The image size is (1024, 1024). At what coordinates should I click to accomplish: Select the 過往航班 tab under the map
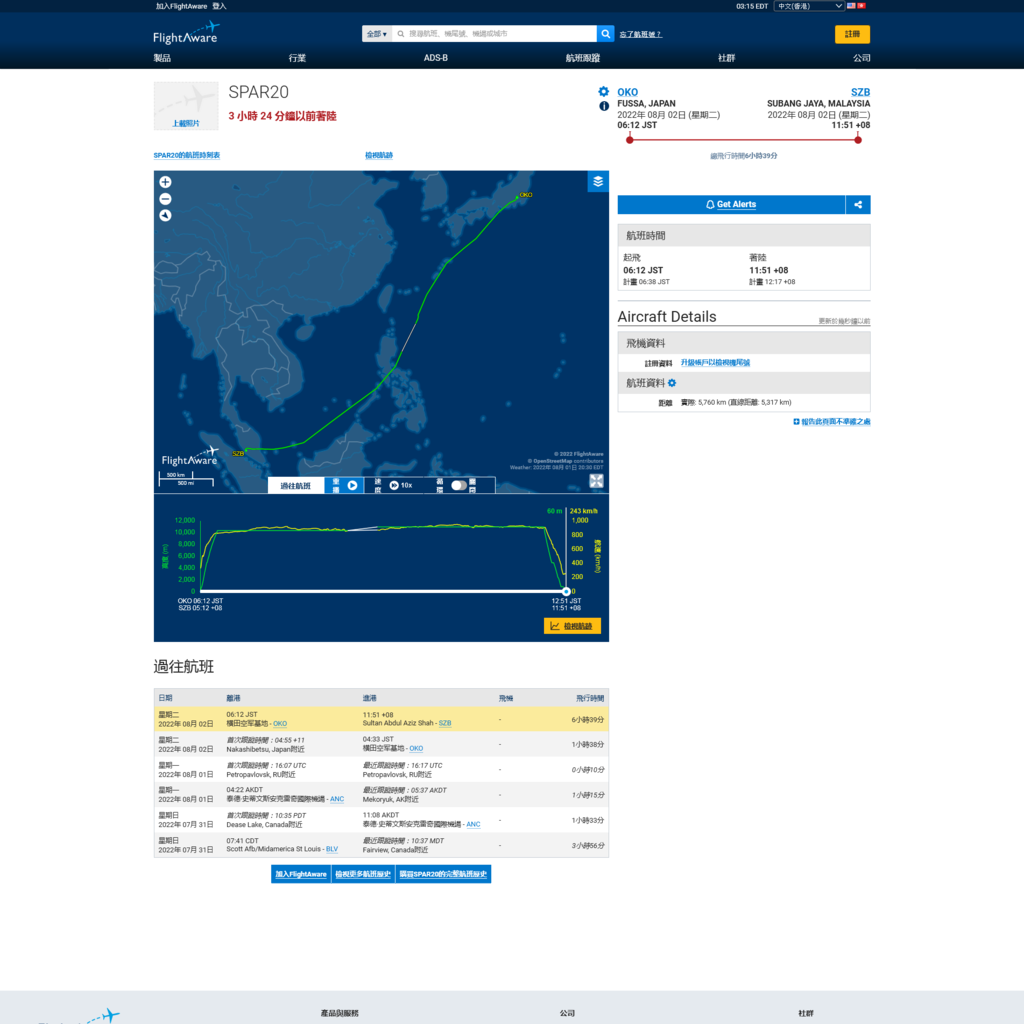296,485
